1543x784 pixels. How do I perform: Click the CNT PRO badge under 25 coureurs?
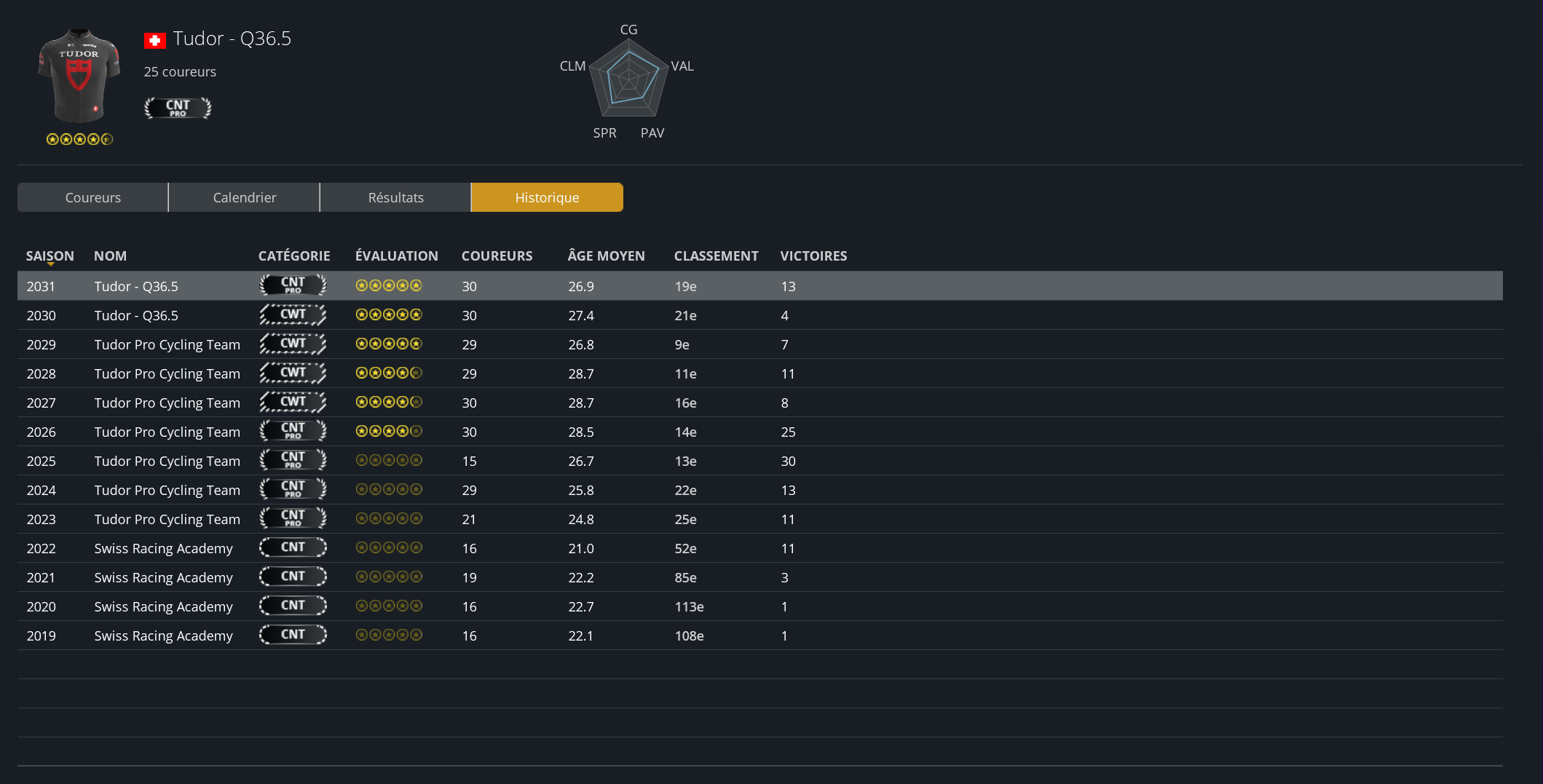coord(178,108)
